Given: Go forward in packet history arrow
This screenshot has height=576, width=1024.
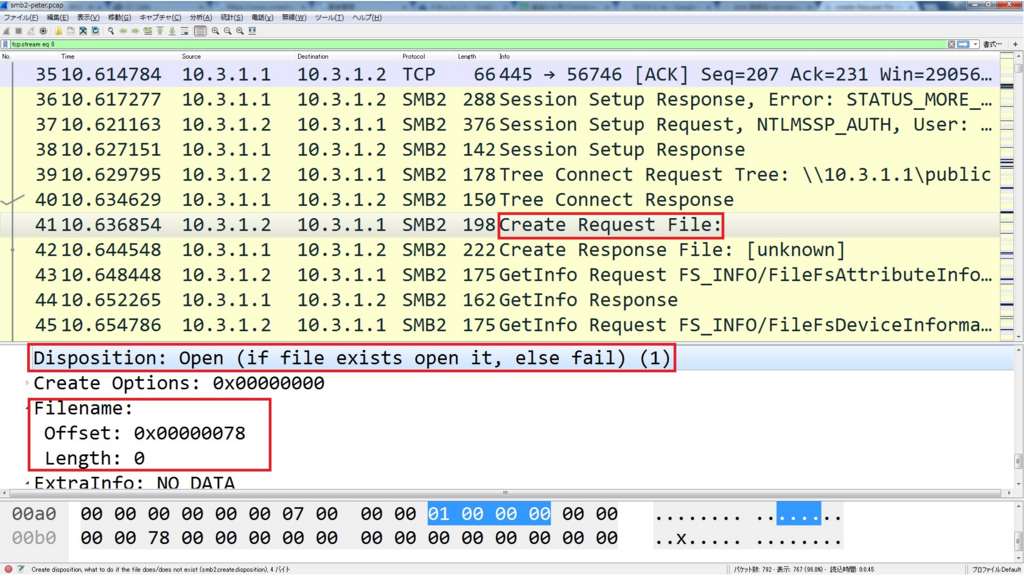Looking at the screenshot, I should coord(135,31).
